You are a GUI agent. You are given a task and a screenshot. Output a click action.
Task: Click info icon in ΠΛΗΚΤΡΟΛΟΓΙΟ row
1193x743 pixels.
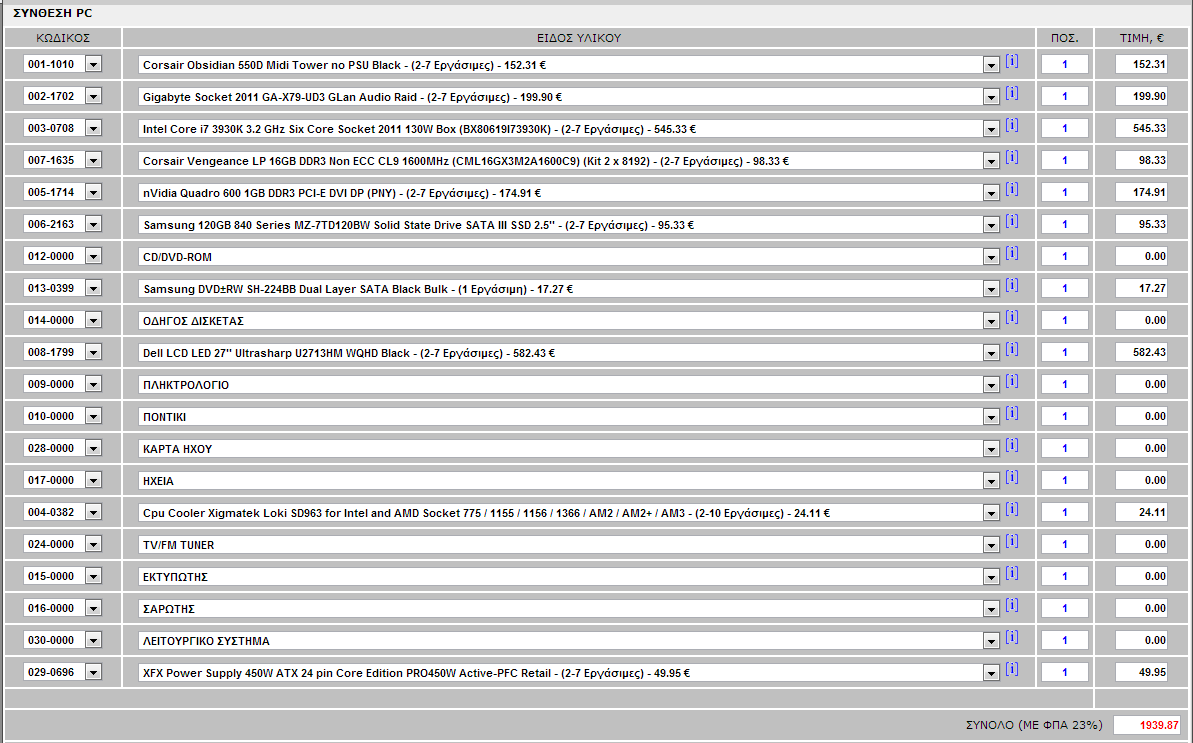pyautogui.click(x=1012, y=381)
